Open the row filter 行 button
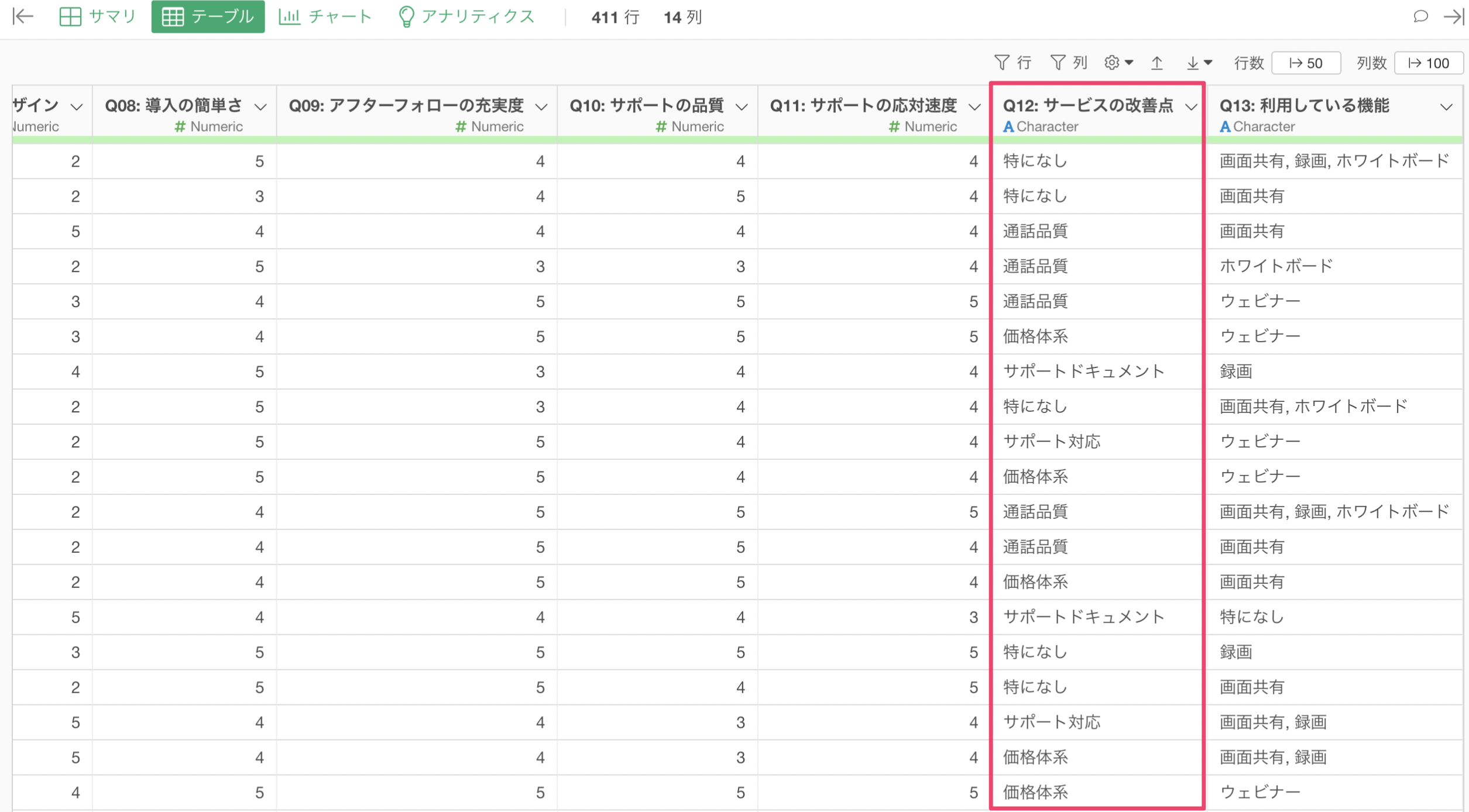Viewport: 1469px width, 812px height. (1013, 63)
